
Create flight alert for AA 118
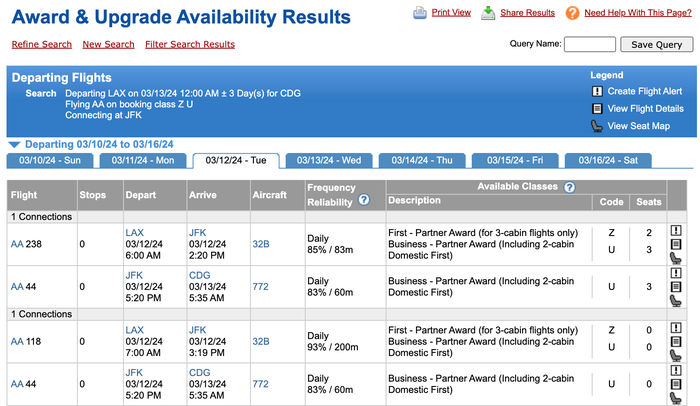pyautogui.click(x=676, y=328)
